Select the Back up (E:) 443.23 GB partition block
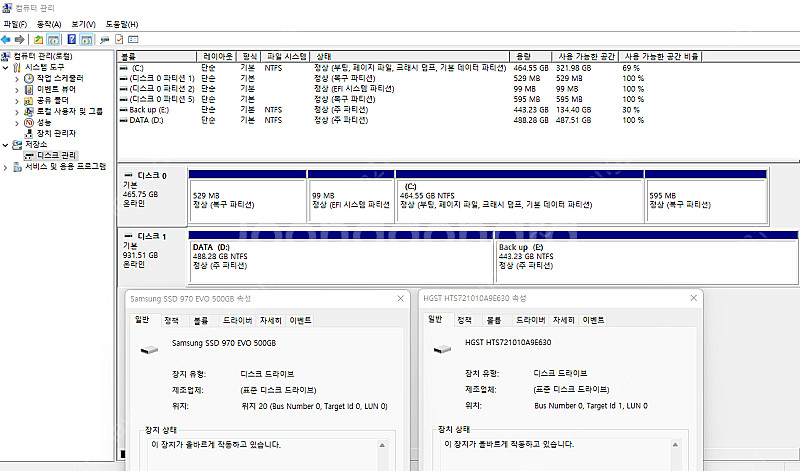This screenshot has height=471, width=800. click(x=646, y=257)
